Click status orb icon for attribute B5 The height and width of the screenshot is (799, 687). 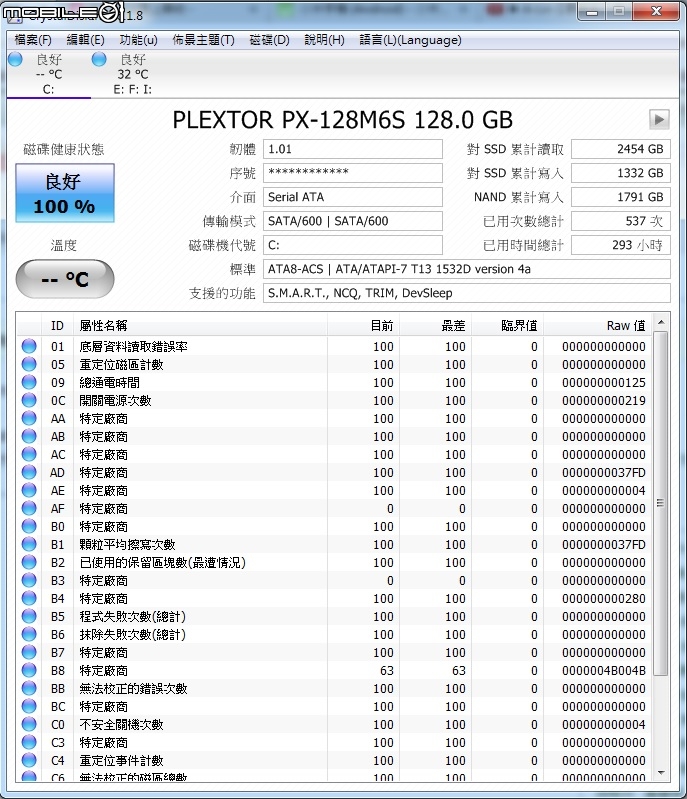click(29, 616)
